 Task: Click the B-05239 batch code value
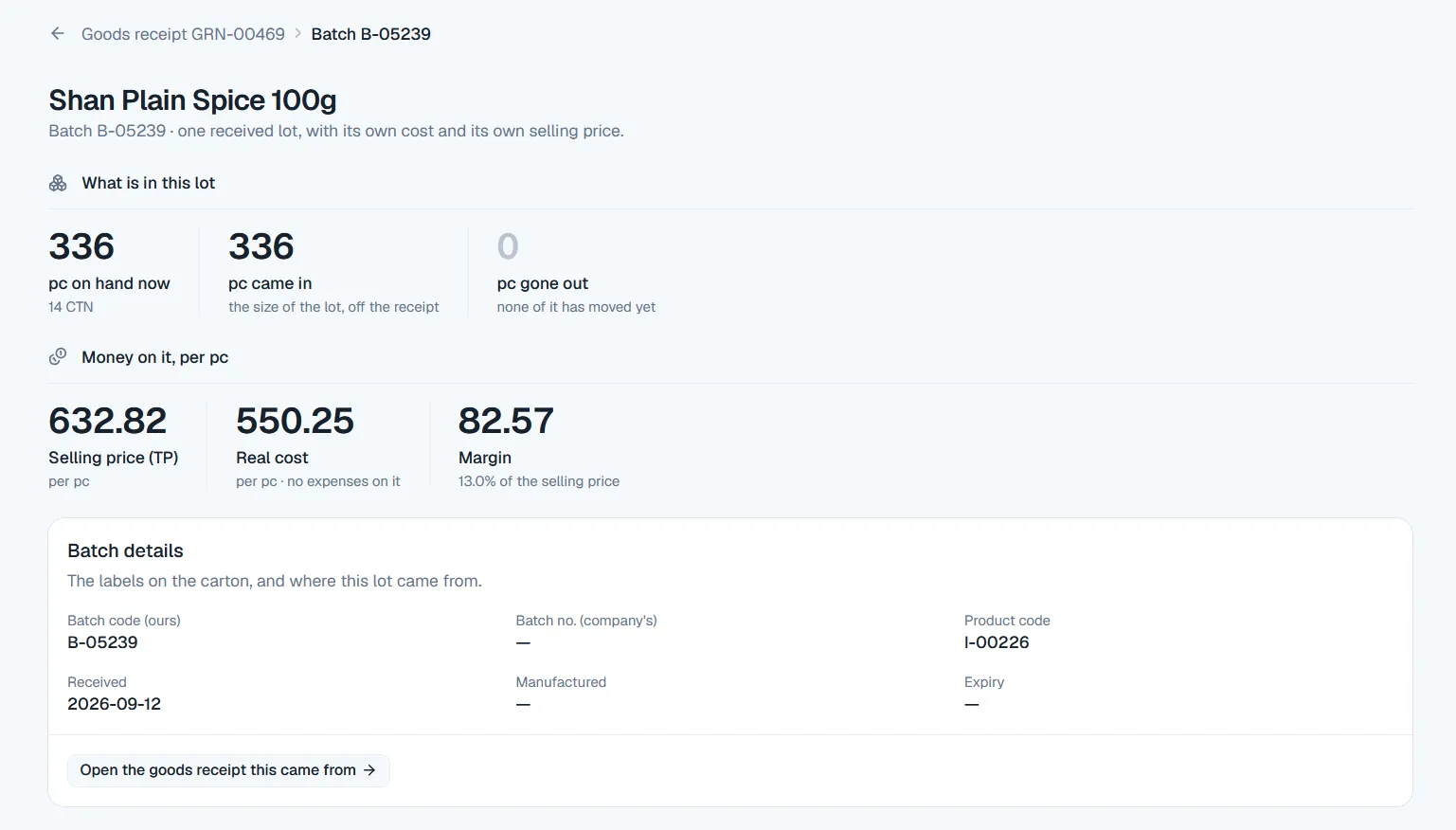102,642
